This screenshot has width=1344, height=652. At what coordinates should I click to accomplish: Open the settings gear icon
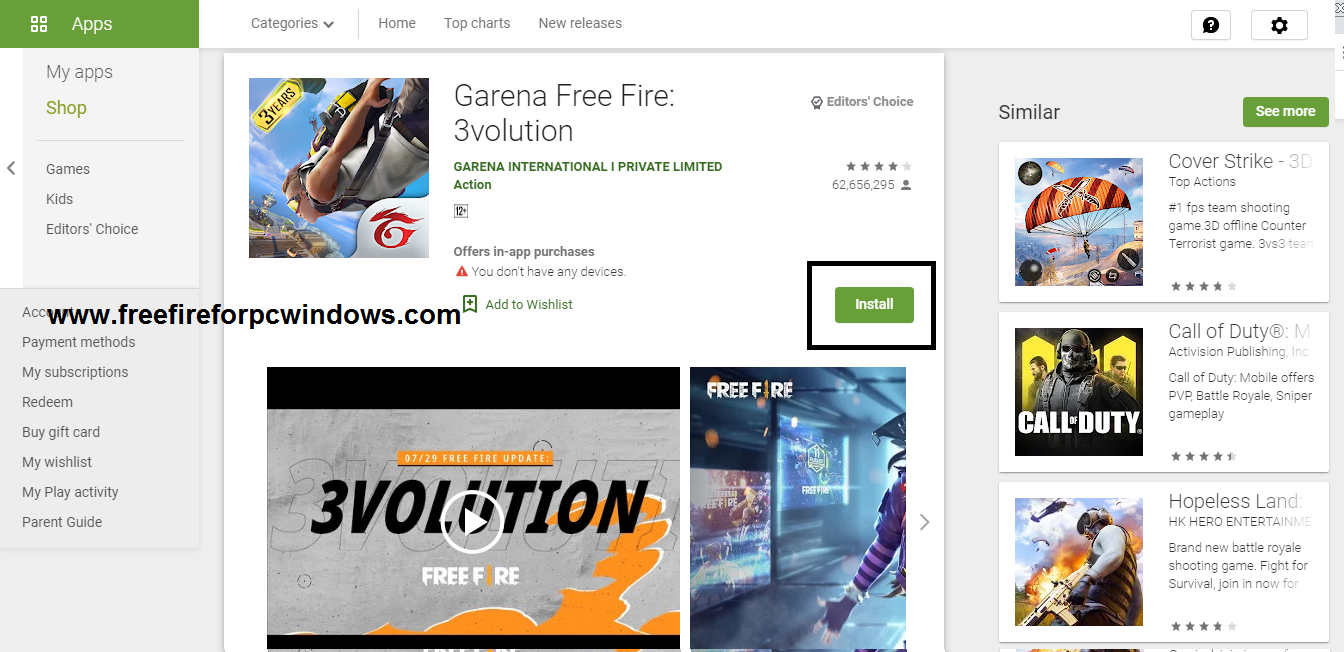[x=1279, y=25]
